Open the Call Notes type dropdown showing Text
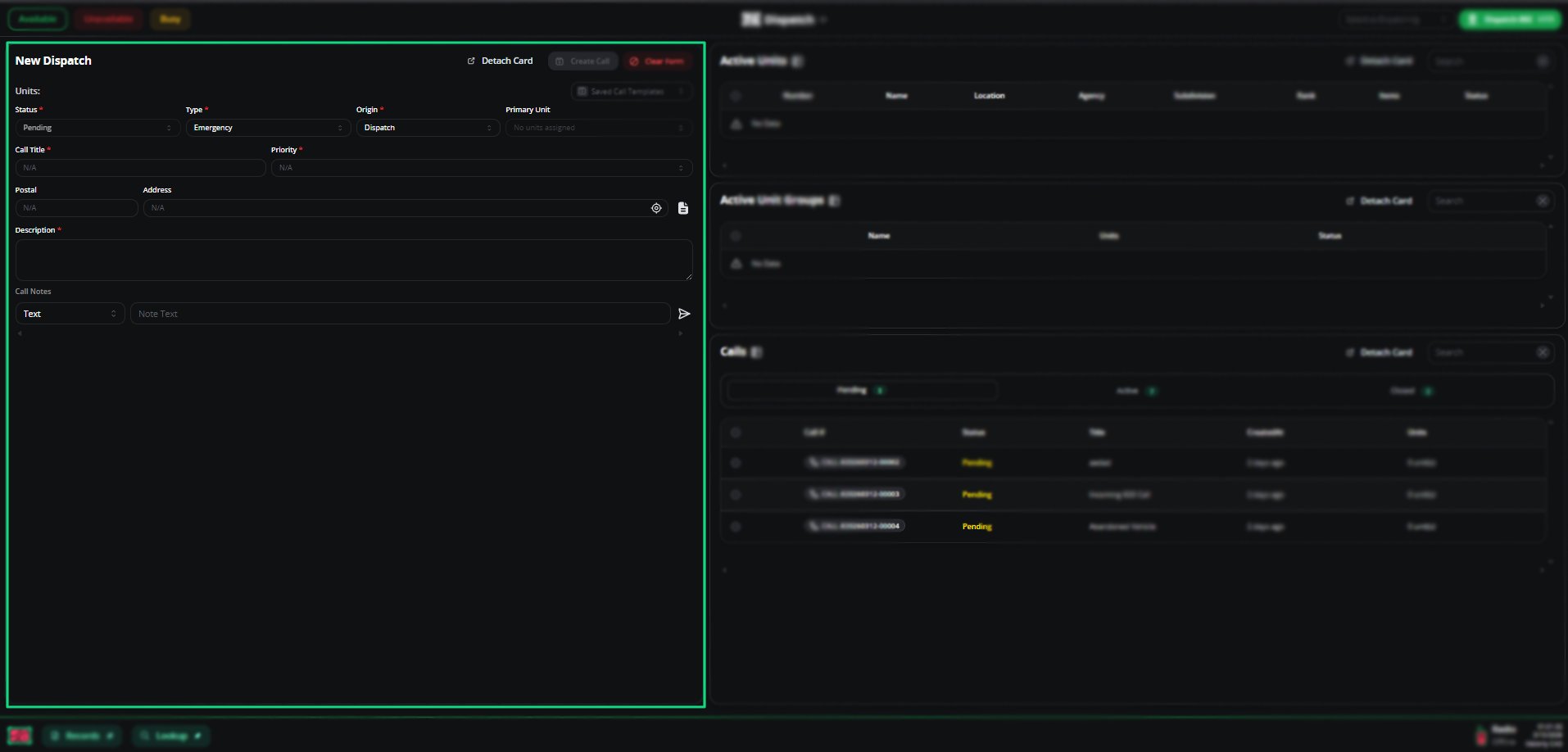 70,314
